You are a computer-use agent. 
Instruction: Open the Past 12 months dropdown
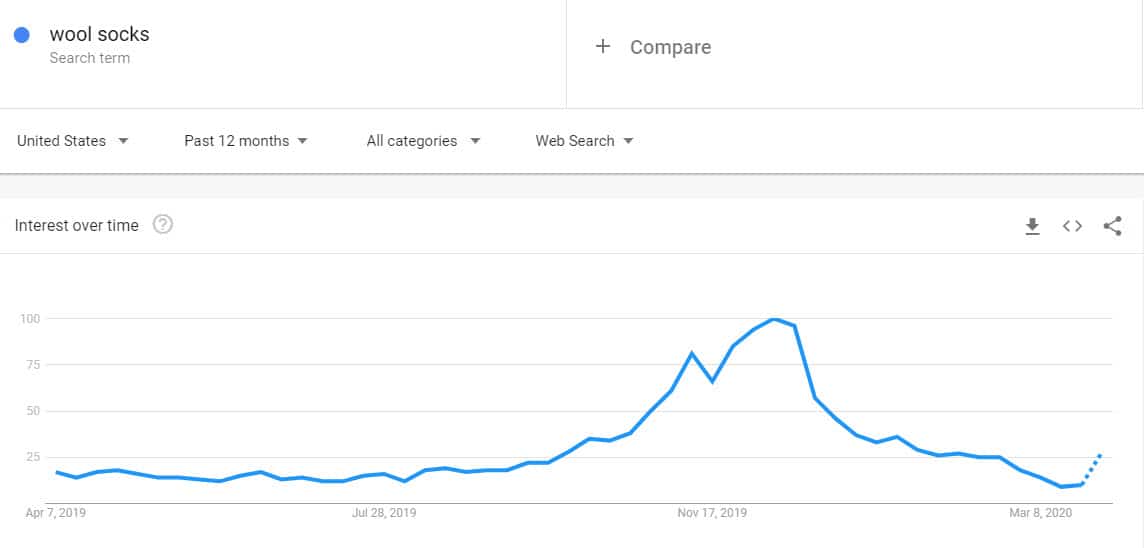pos(246,141)
